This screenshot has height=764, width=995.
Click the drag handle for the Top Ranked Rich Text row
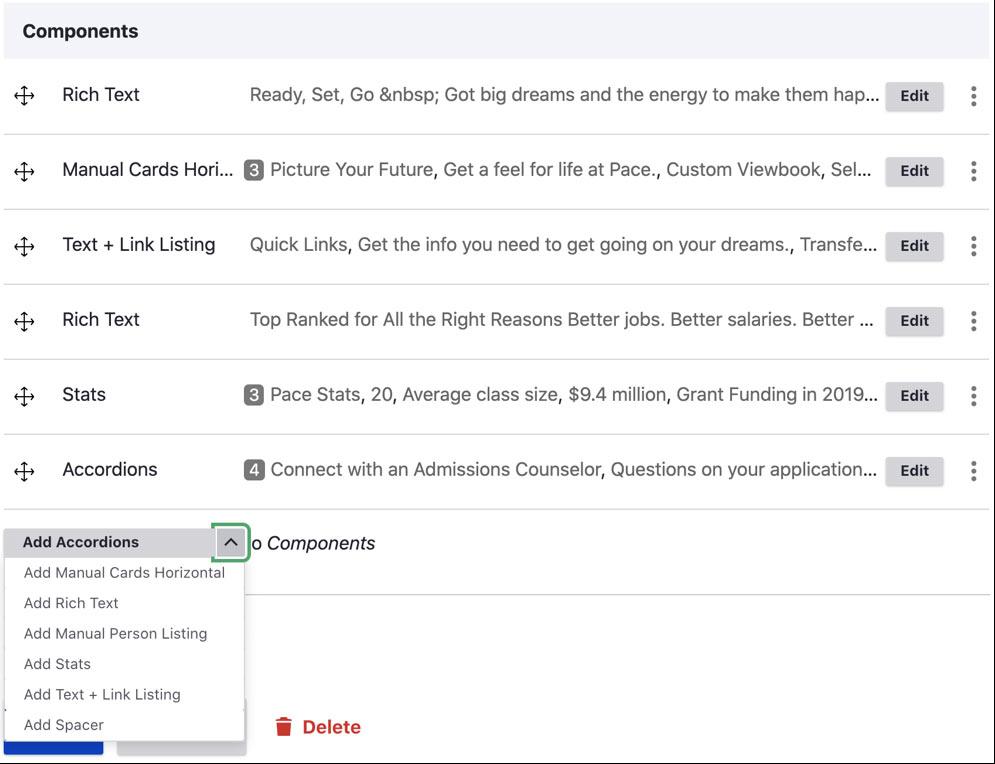[x=24, y=321]
